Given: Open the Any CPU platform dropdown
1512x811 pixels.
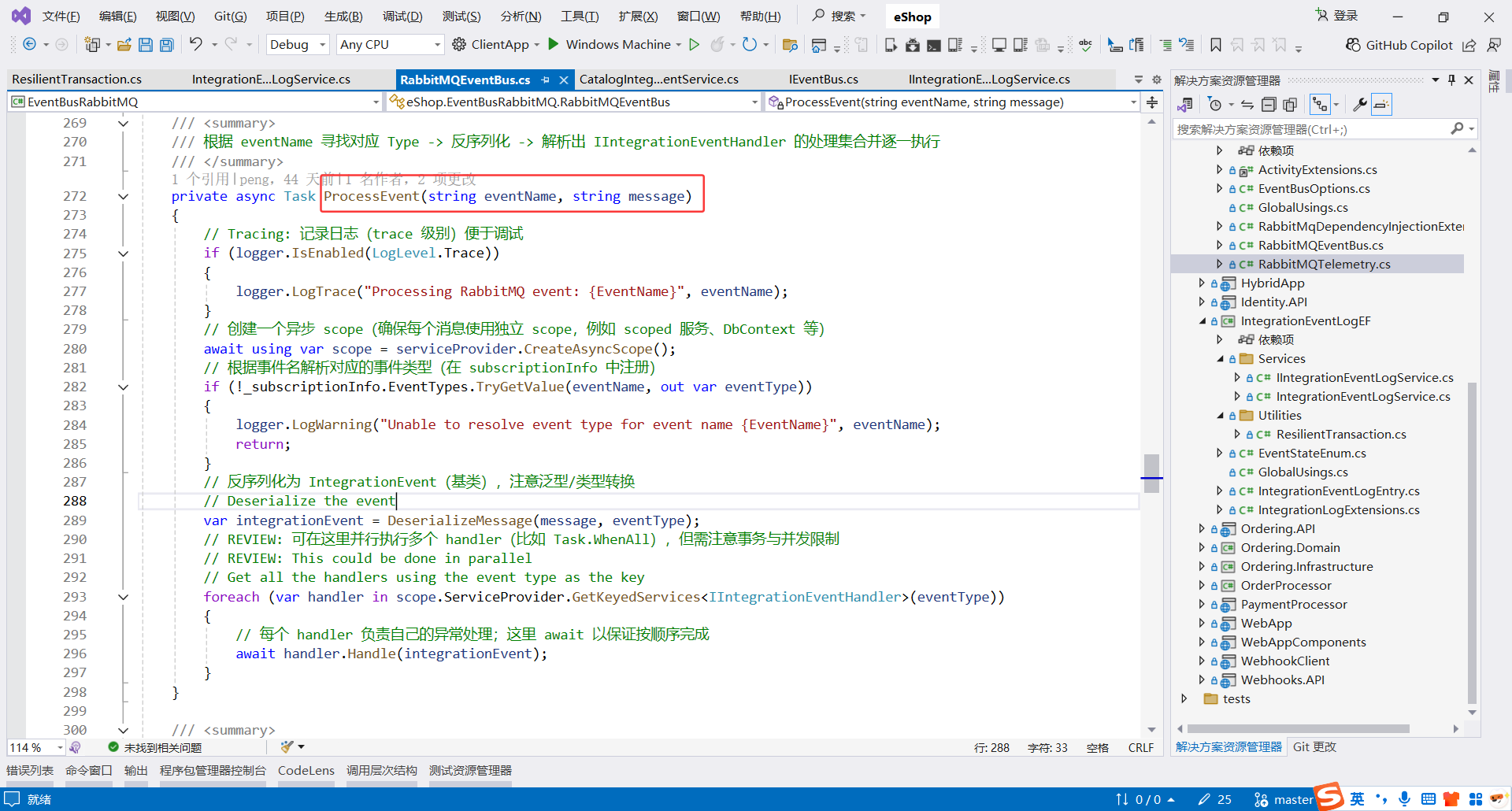Looking at the screenshot, I should [389, 44].
